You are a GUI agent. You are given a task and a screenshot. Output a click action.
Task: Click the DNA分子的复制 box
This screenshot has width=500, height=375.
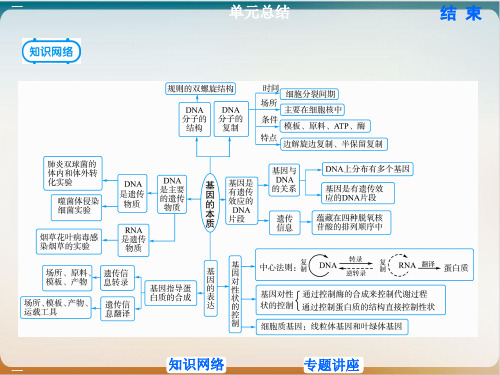coord(231,119)
